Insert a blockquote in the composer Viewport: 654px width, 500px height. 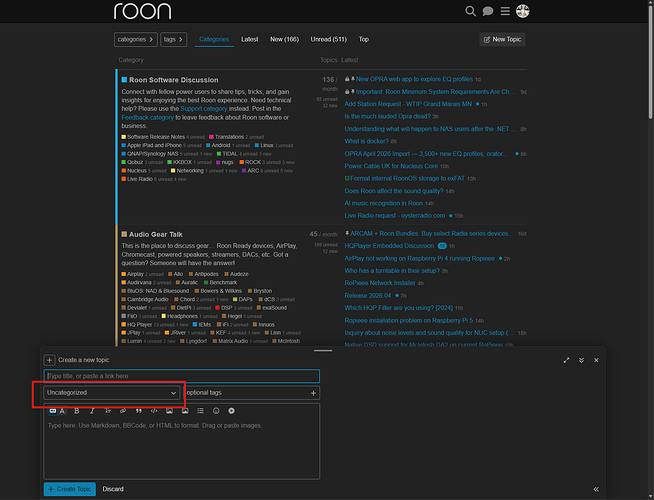point(138,411)
